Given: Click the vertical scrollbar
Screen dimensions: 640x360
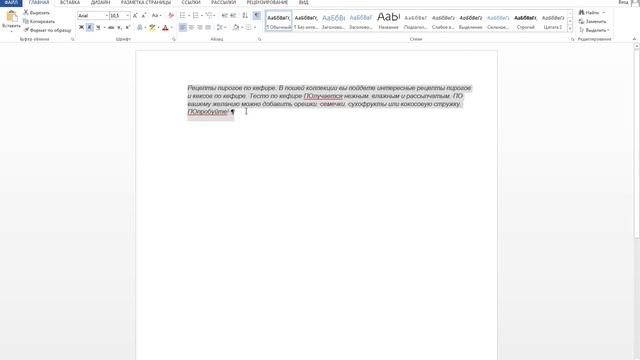Looking at the screenshot, I should 636,143.
